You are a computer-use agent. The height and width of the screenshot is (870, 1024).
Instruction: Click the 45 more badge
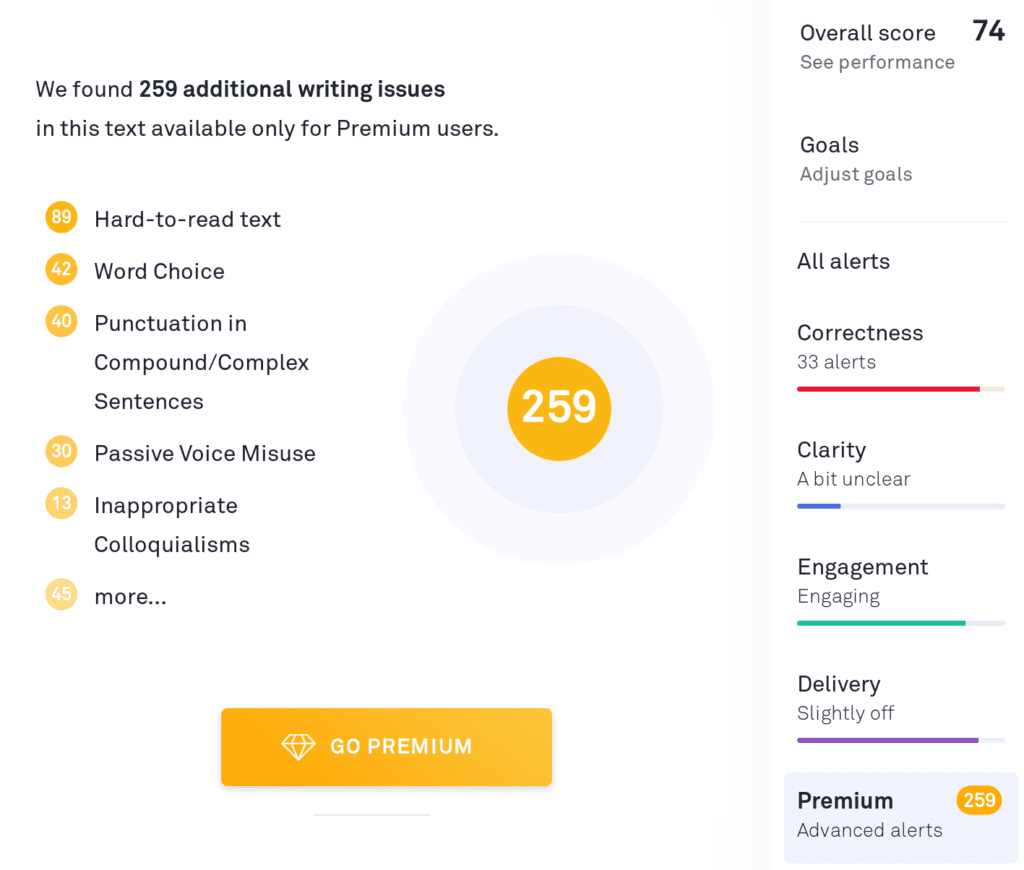click(61, 596)
